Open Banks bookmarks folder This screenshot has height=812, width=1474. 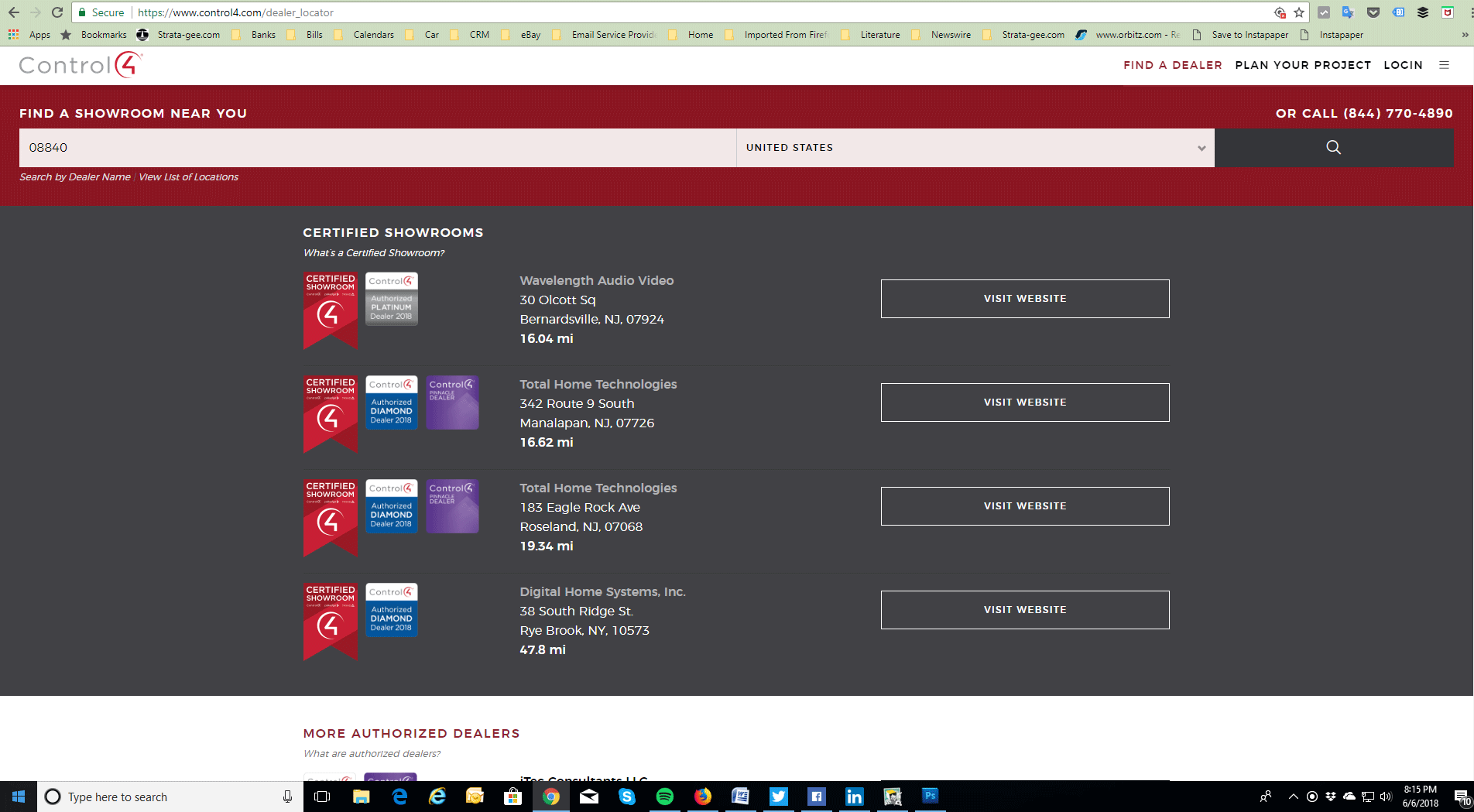pos(254,35)
